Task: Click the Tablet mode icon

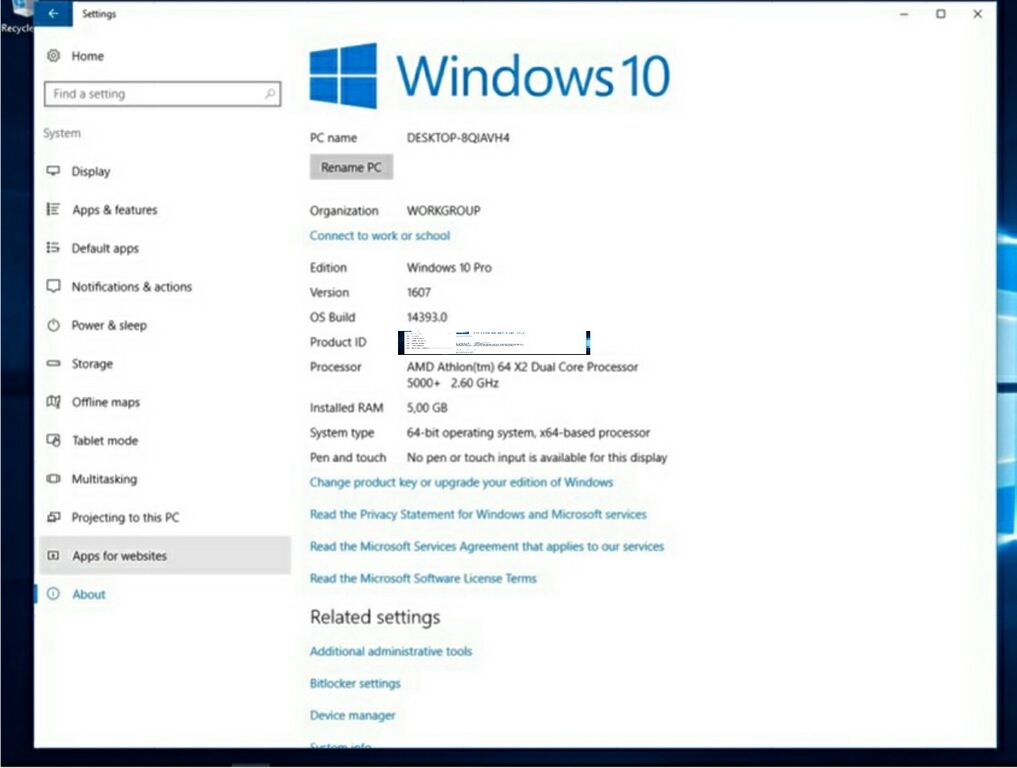Action: point(53,440)
